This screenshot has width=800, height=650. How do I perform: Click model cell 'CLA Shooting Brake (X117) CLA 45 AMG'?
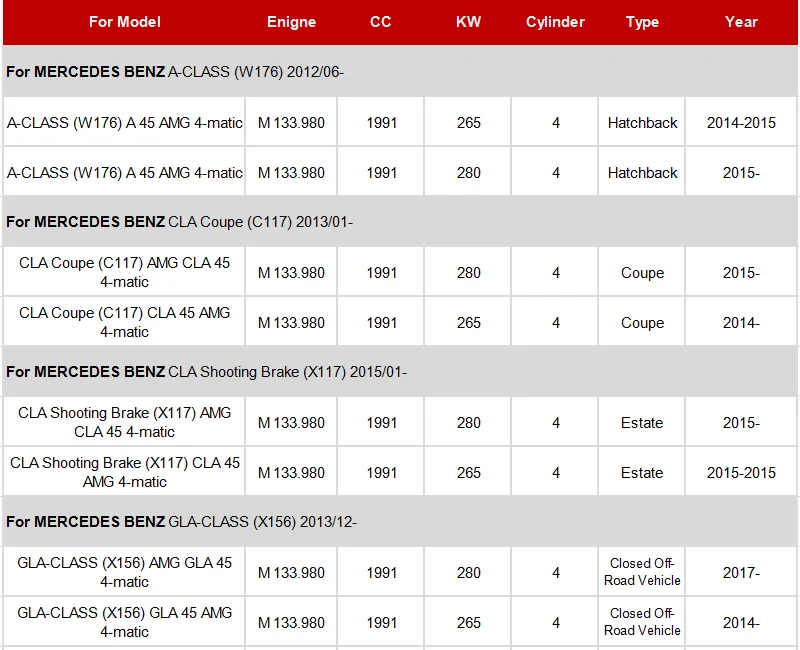tap(124, 472)
